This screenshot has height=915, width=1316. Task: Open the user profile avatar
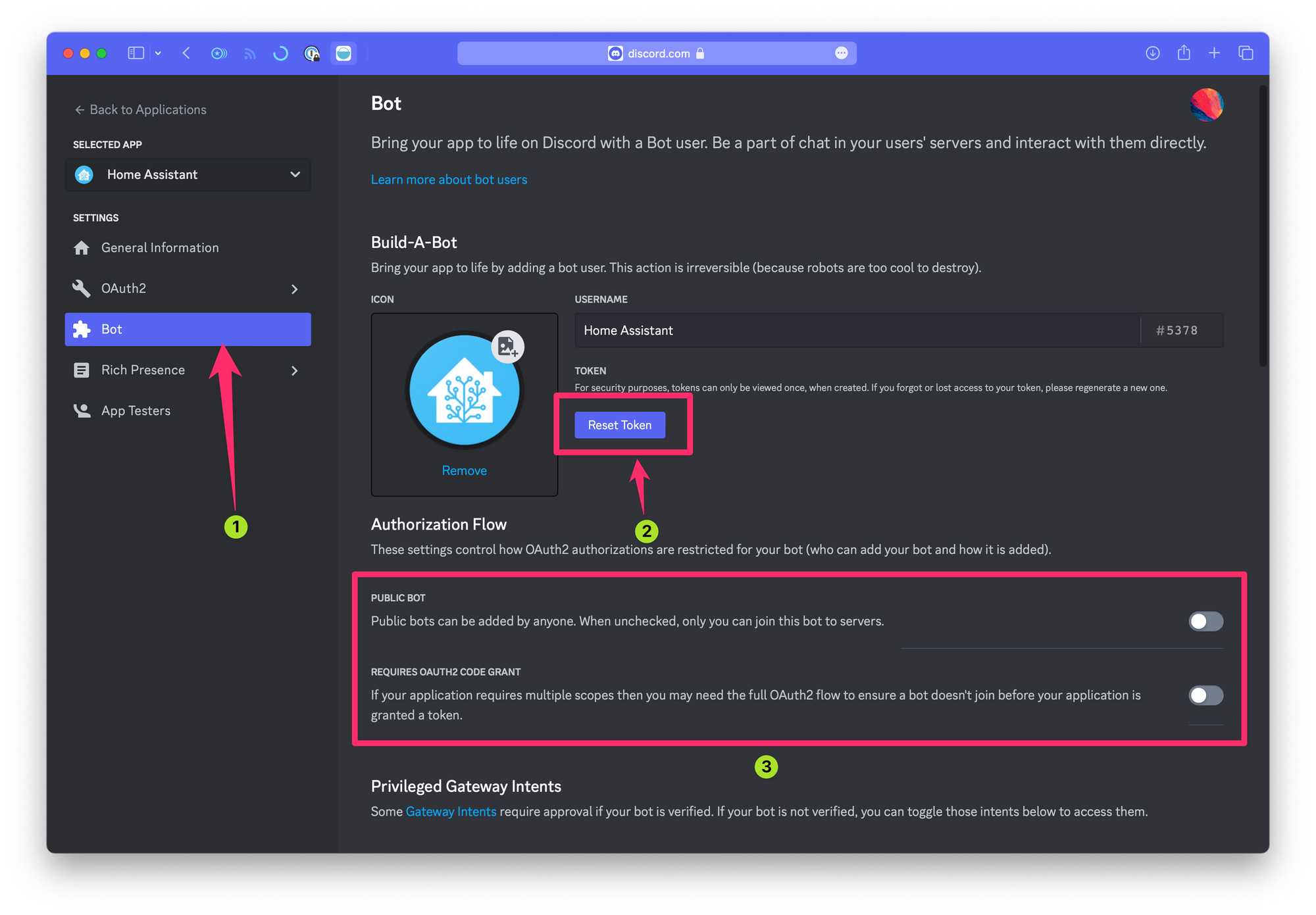click(1206, 105)
